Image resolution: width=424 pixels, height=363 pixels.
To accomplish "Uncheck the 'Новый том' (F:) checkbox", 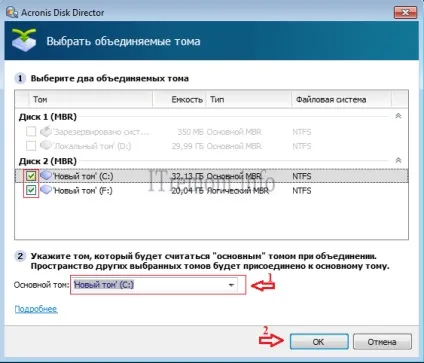I will 31,190.
